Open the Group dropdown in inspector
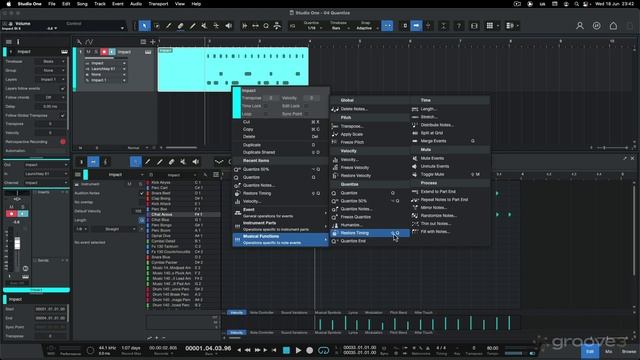Viewport: 640px width, 360px height. click(x=51, y=70)
